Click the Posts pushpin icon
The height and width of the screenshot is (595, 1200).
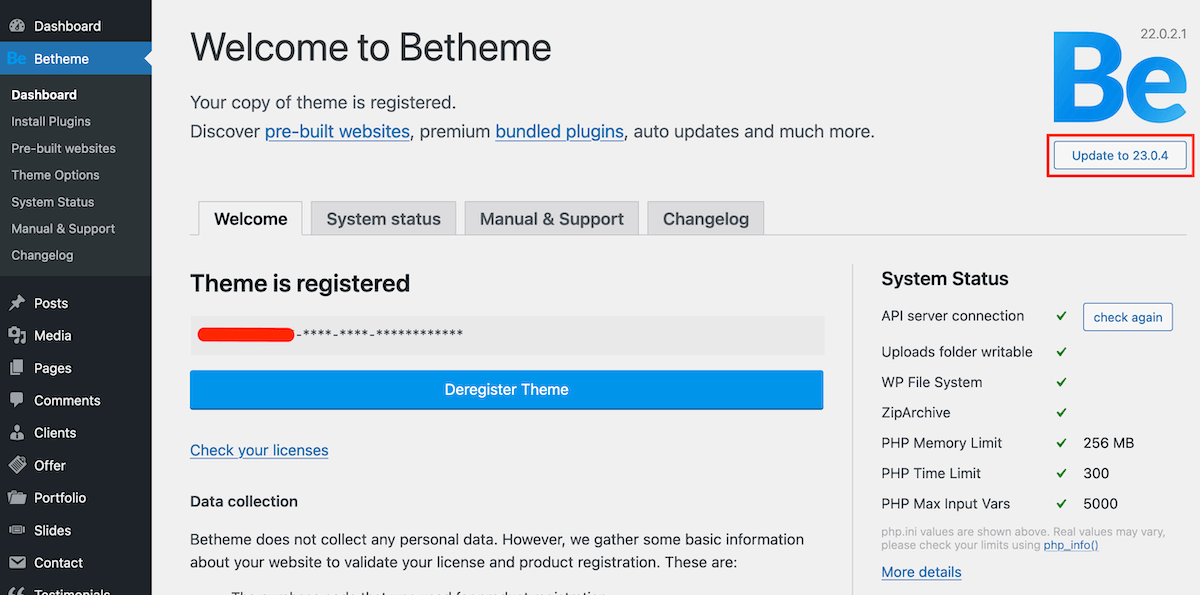(x=17, y=303)
